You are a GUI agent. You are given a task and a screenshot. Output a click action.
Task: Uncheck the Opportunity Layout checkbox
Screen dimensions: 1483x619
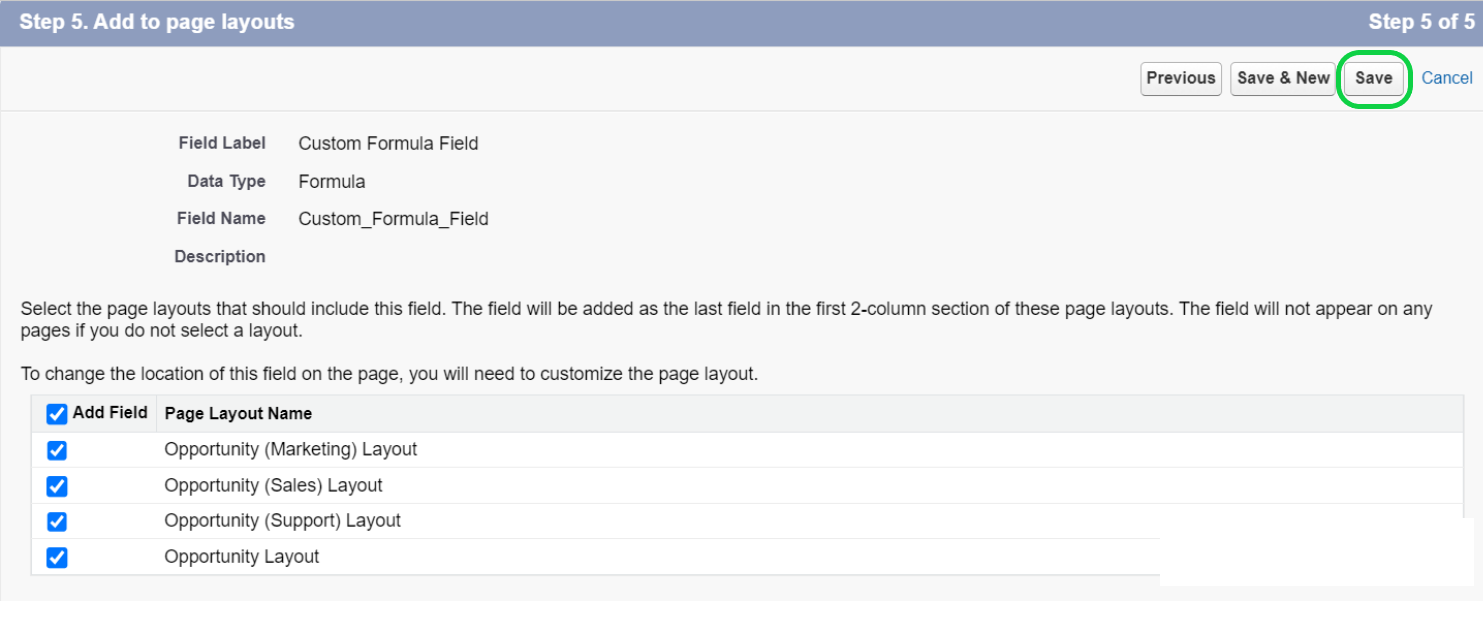click(x=57, y=557)
